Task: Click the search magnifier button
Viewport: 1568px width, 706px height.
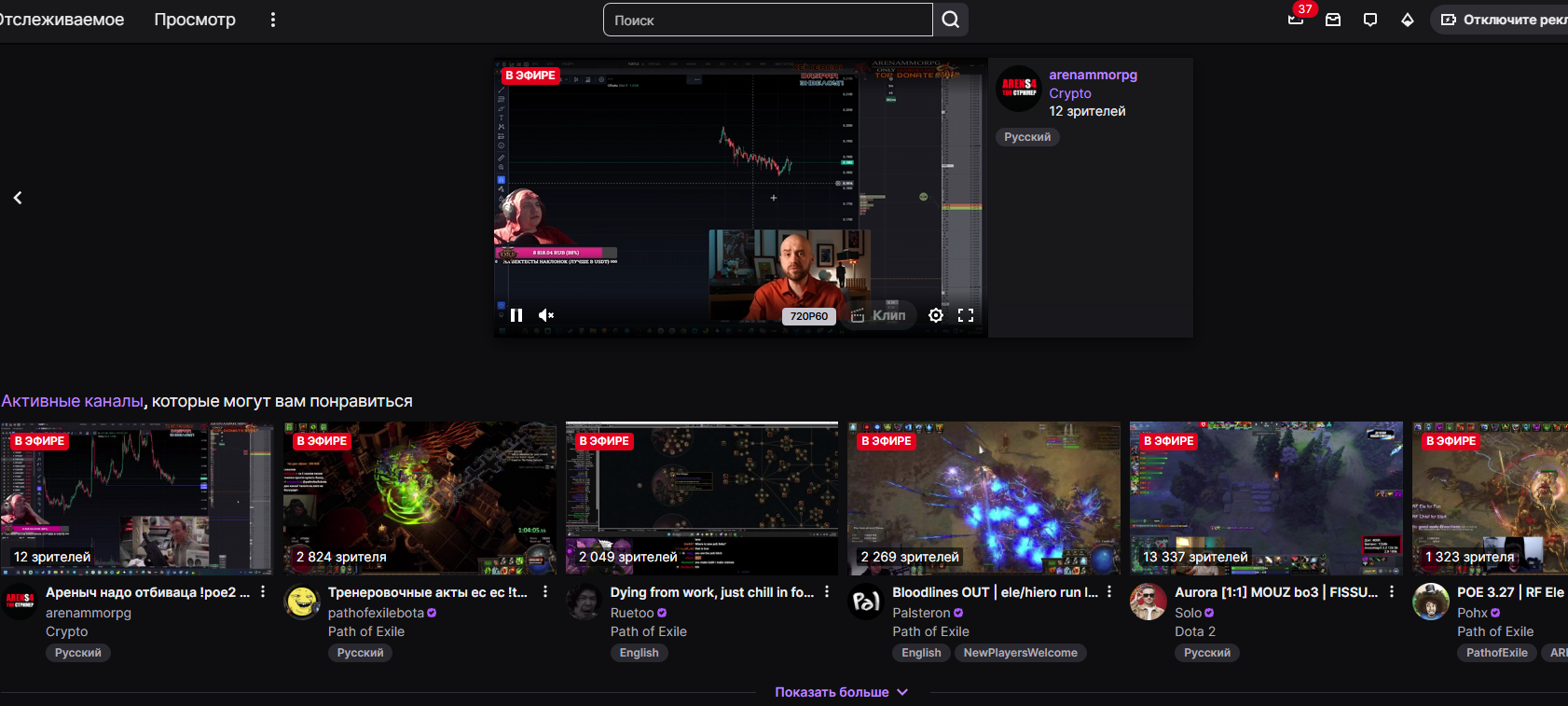Action: tap(951, 20)
